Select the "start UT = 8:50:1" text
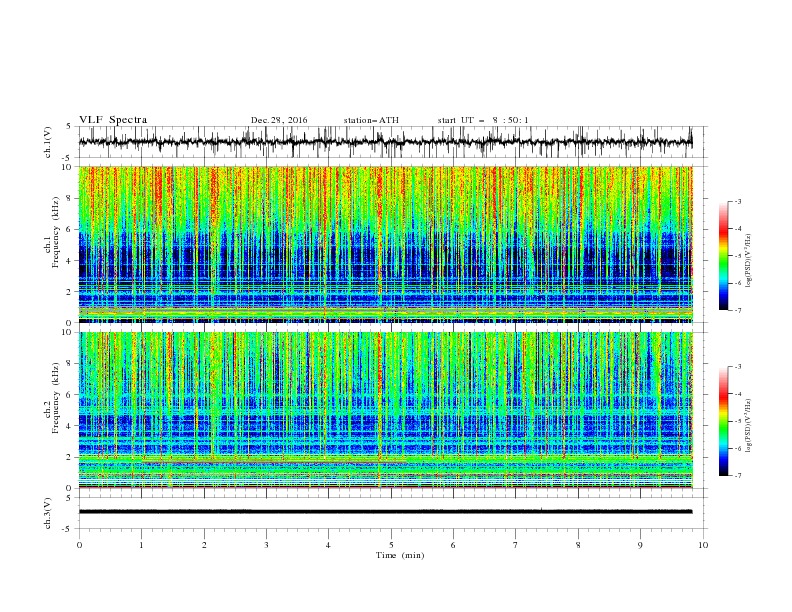The image size is (792, 612). tap(483, 120)
